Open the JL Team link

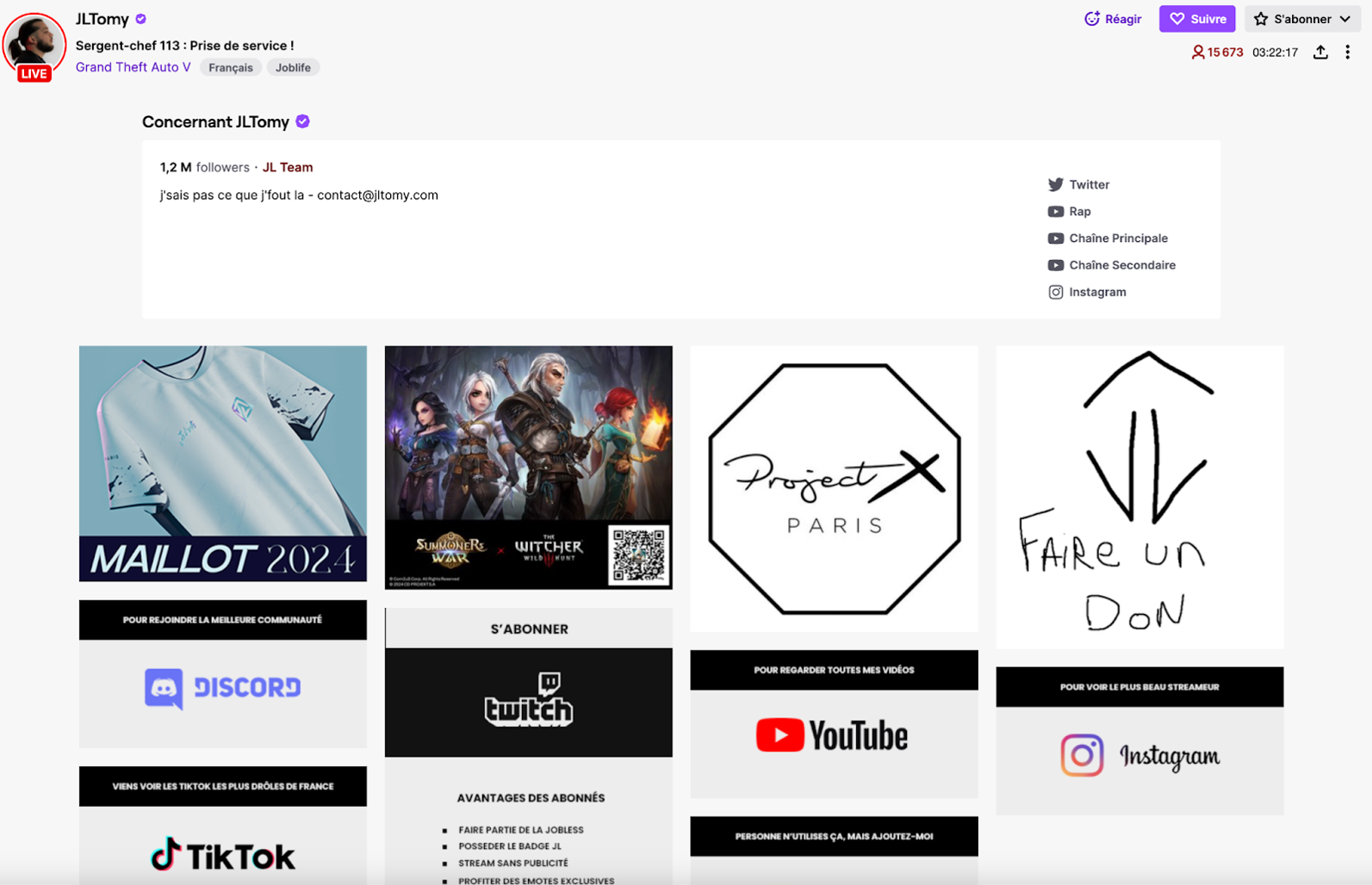coord(288,167)
